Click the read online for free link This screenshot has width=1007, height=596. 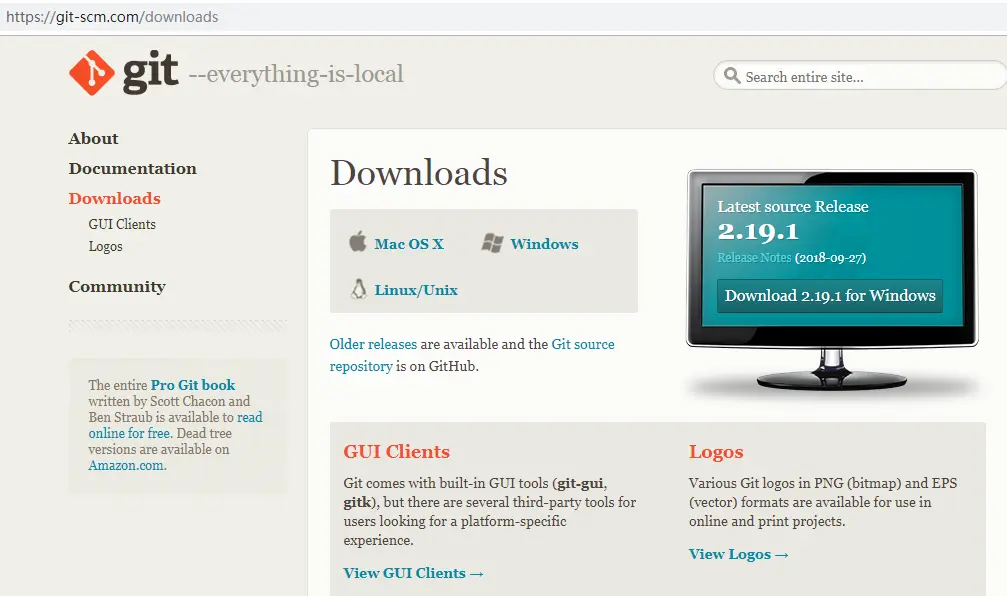[175, 425]
